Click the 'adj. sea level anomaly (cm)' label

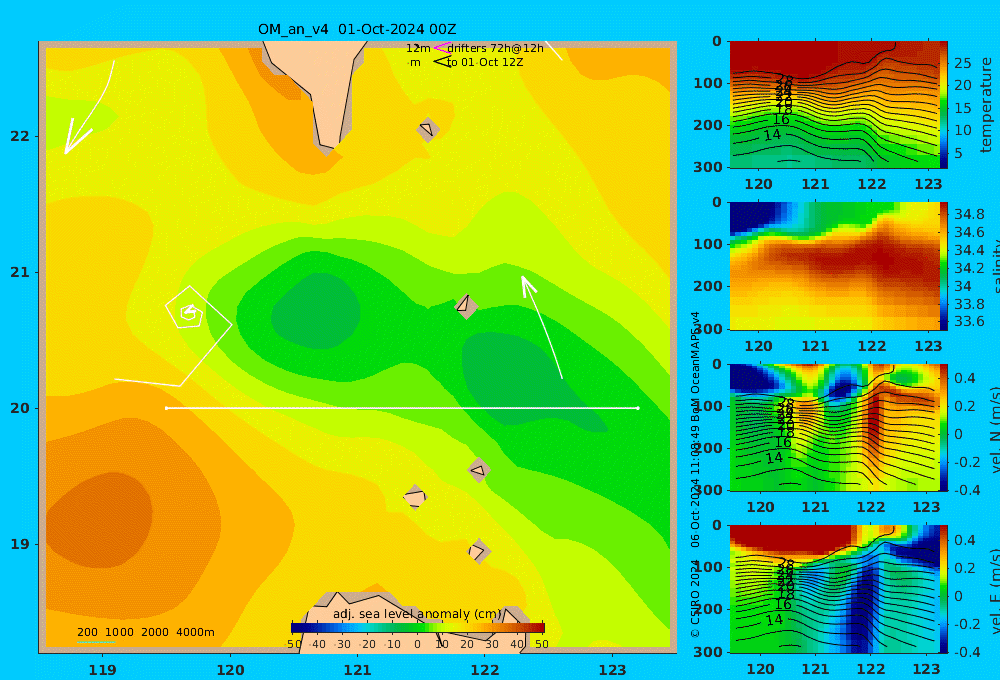coord(418,614)
